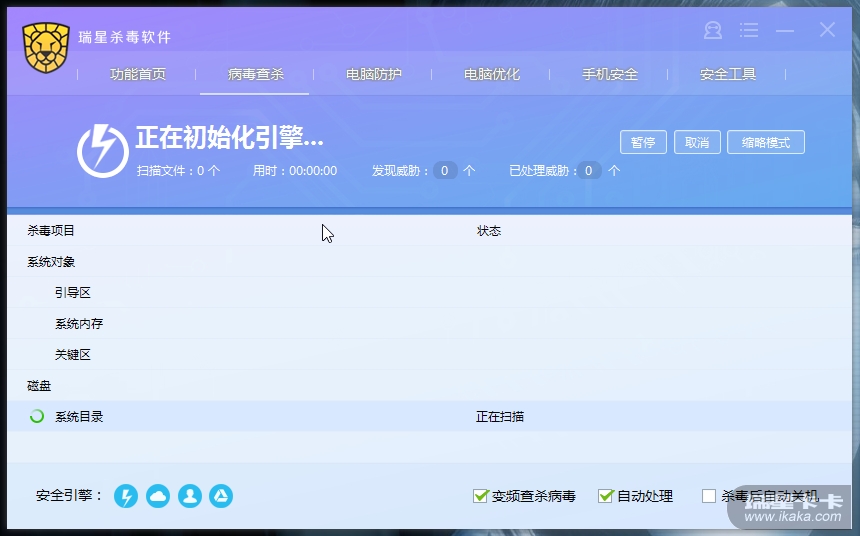This screenshot has width=860, height=536.
Task: Click the 用时 elapsed time text
Action: coord(295,171)
